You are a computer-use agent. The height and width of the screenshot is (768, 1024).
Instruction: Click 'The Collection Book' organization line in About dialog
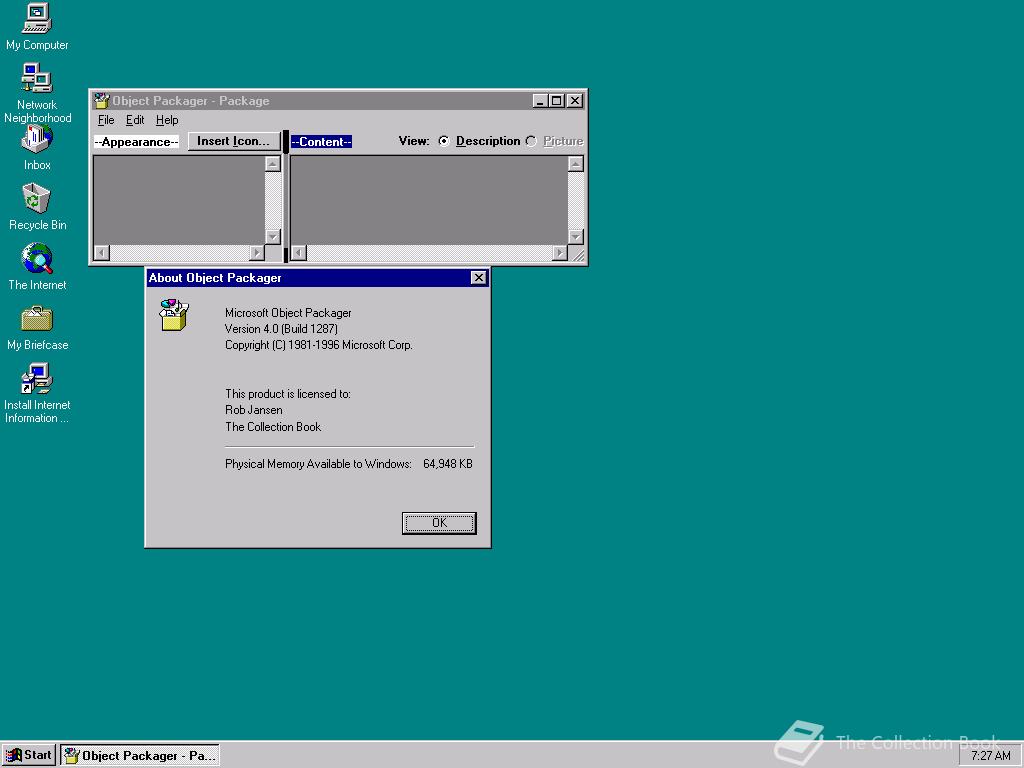click(273, 426)
